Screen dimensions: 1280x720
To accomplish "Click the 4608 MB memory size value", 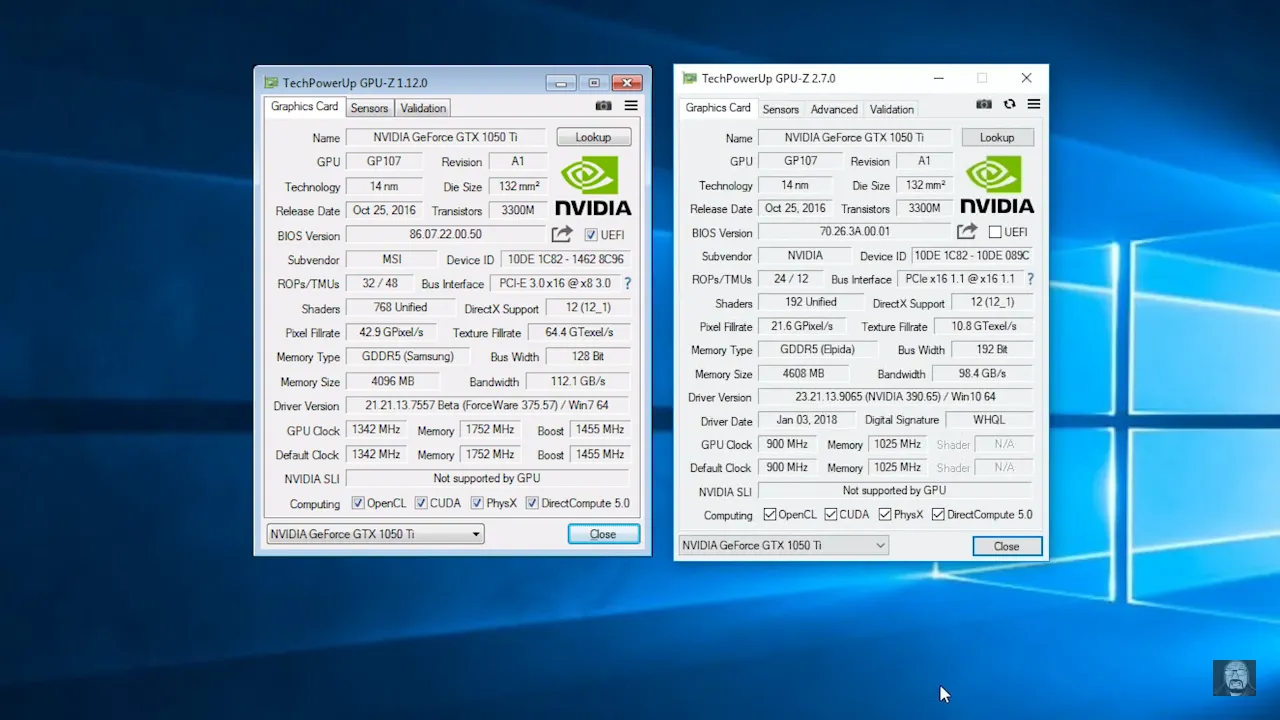I will pyautogui.click(x=805, y=374).
